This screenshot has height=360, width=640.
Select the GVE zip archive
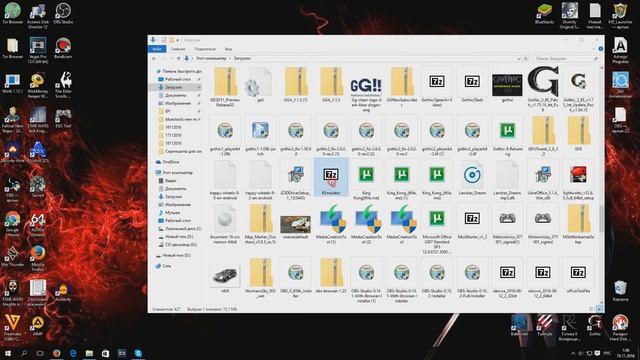coord(578,134)
